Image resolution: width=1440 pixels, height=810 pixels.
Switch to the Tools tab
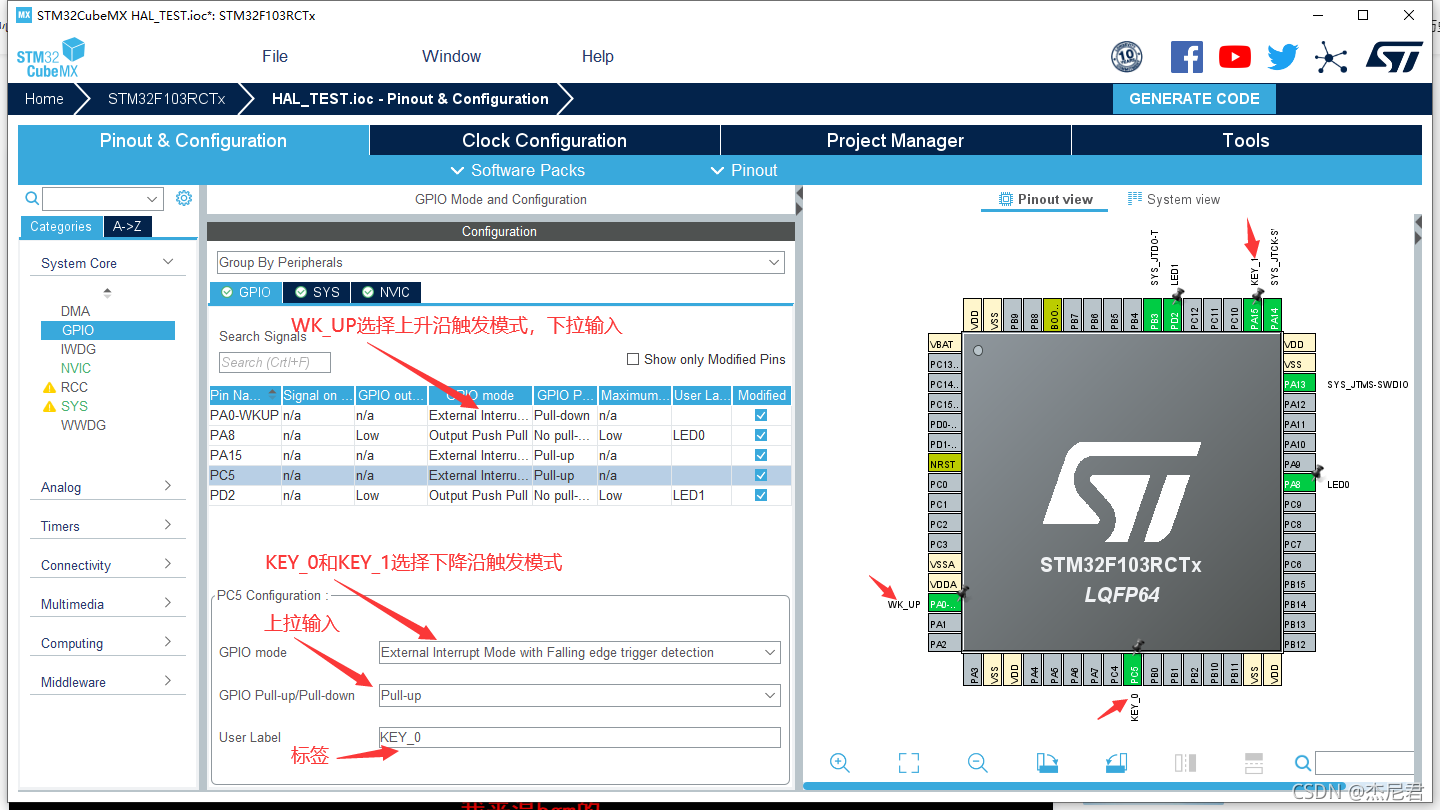click(x=1246, y=140)
